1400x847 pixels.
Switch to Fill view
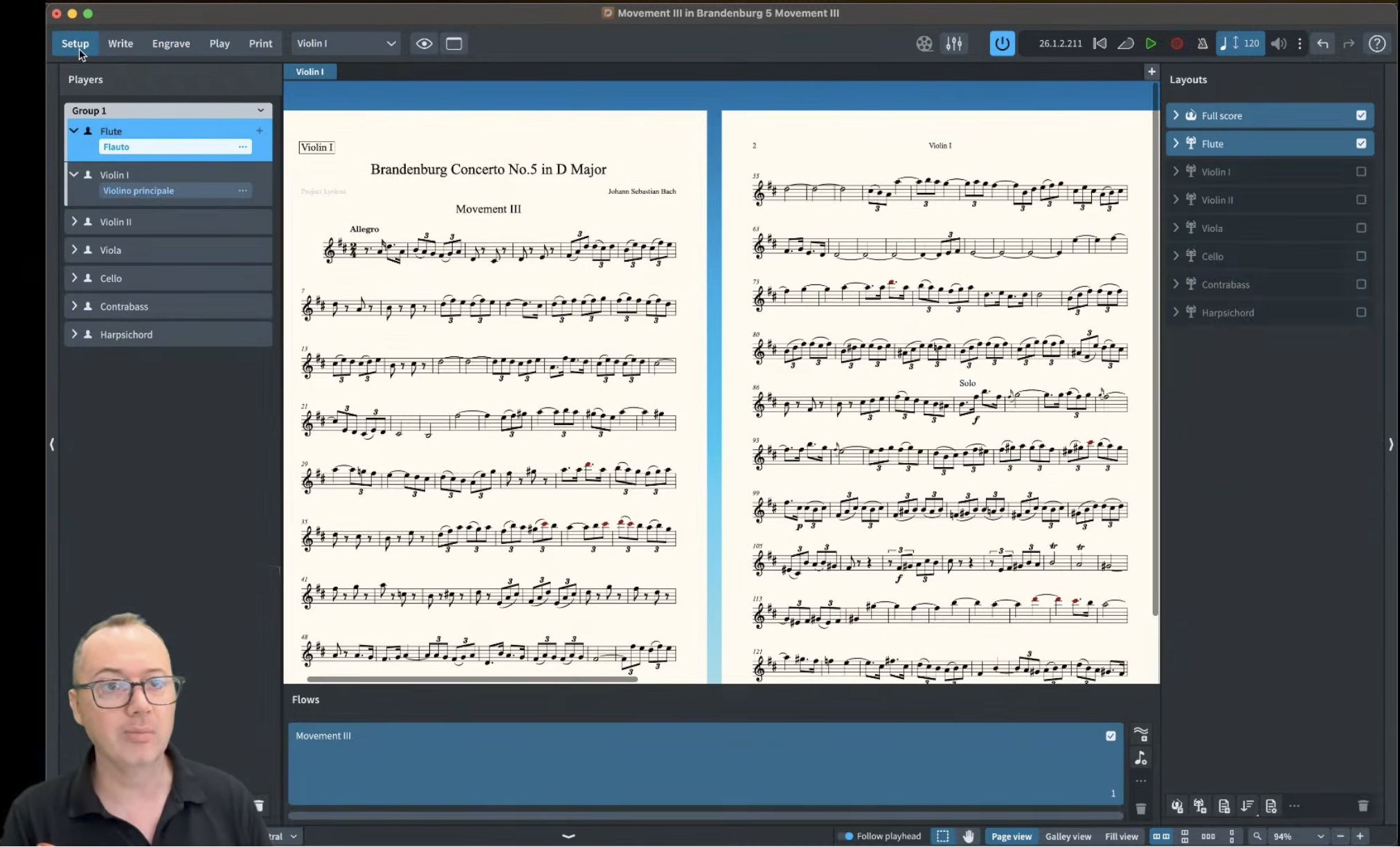[x=1121, y=836]
